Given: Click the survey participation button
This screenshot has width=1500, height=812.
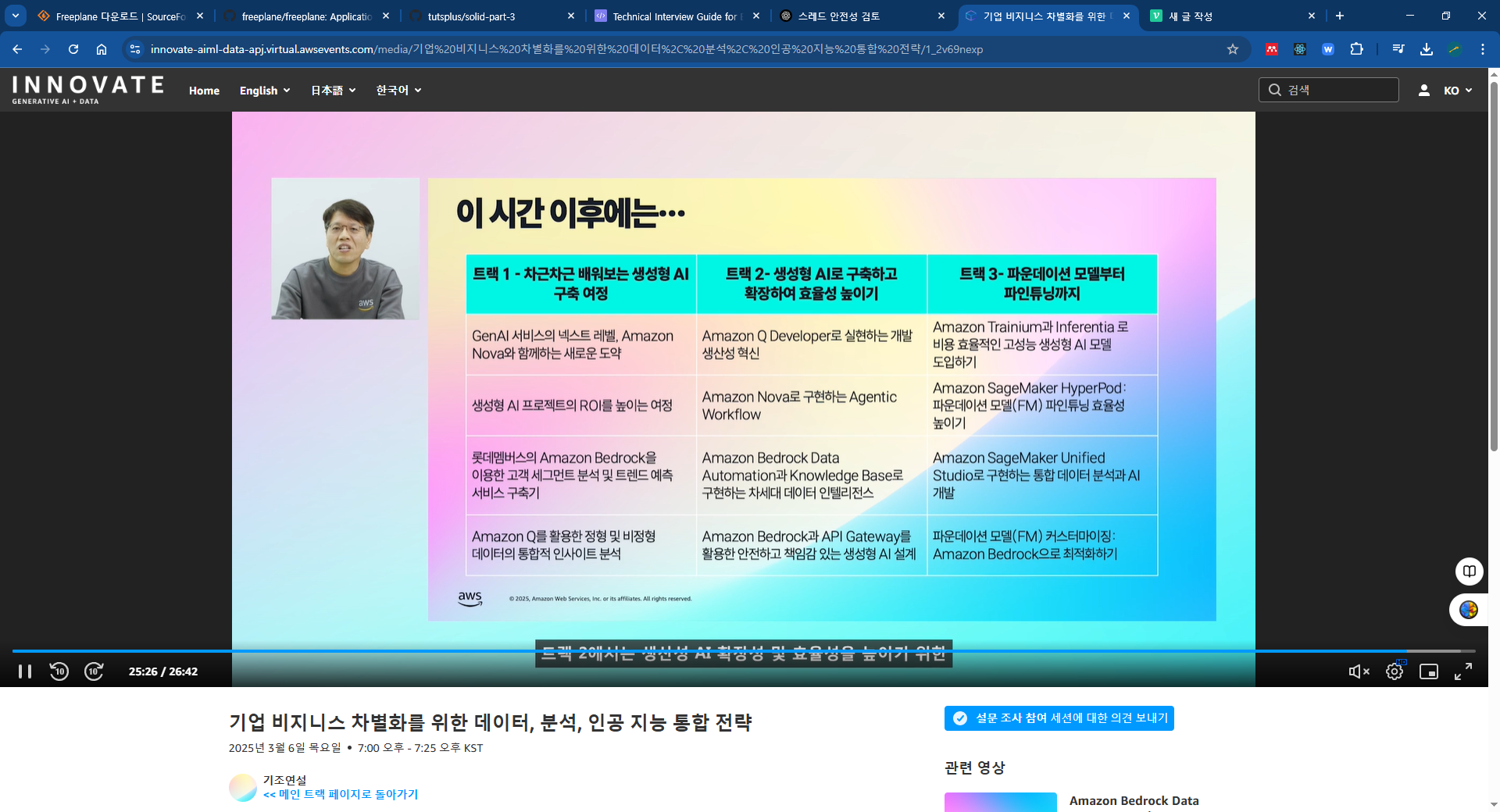Looking at the screenshot, I should 1059,718.
